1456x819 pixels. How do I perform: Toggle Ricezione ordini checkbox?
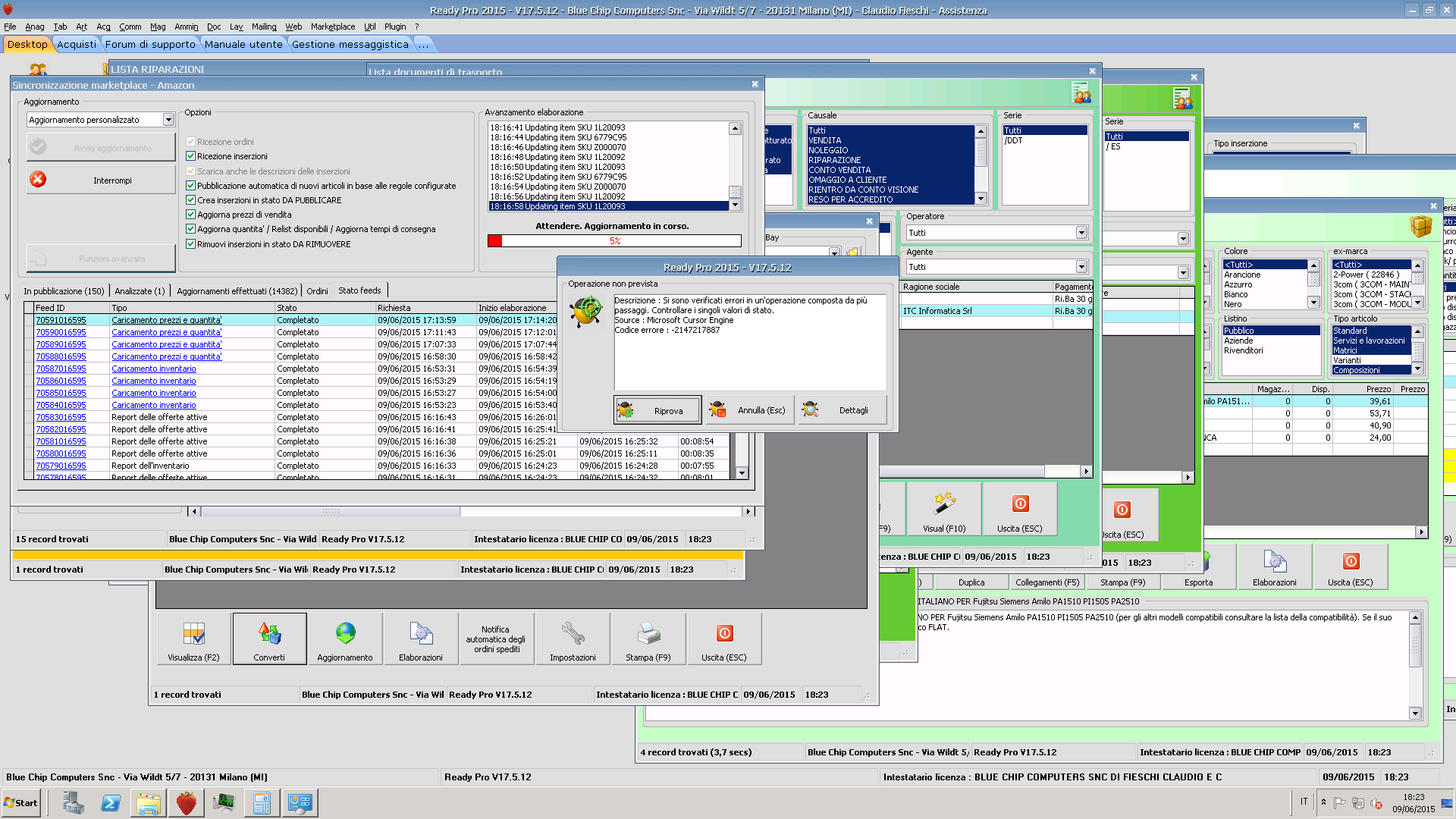pos(191,142)
